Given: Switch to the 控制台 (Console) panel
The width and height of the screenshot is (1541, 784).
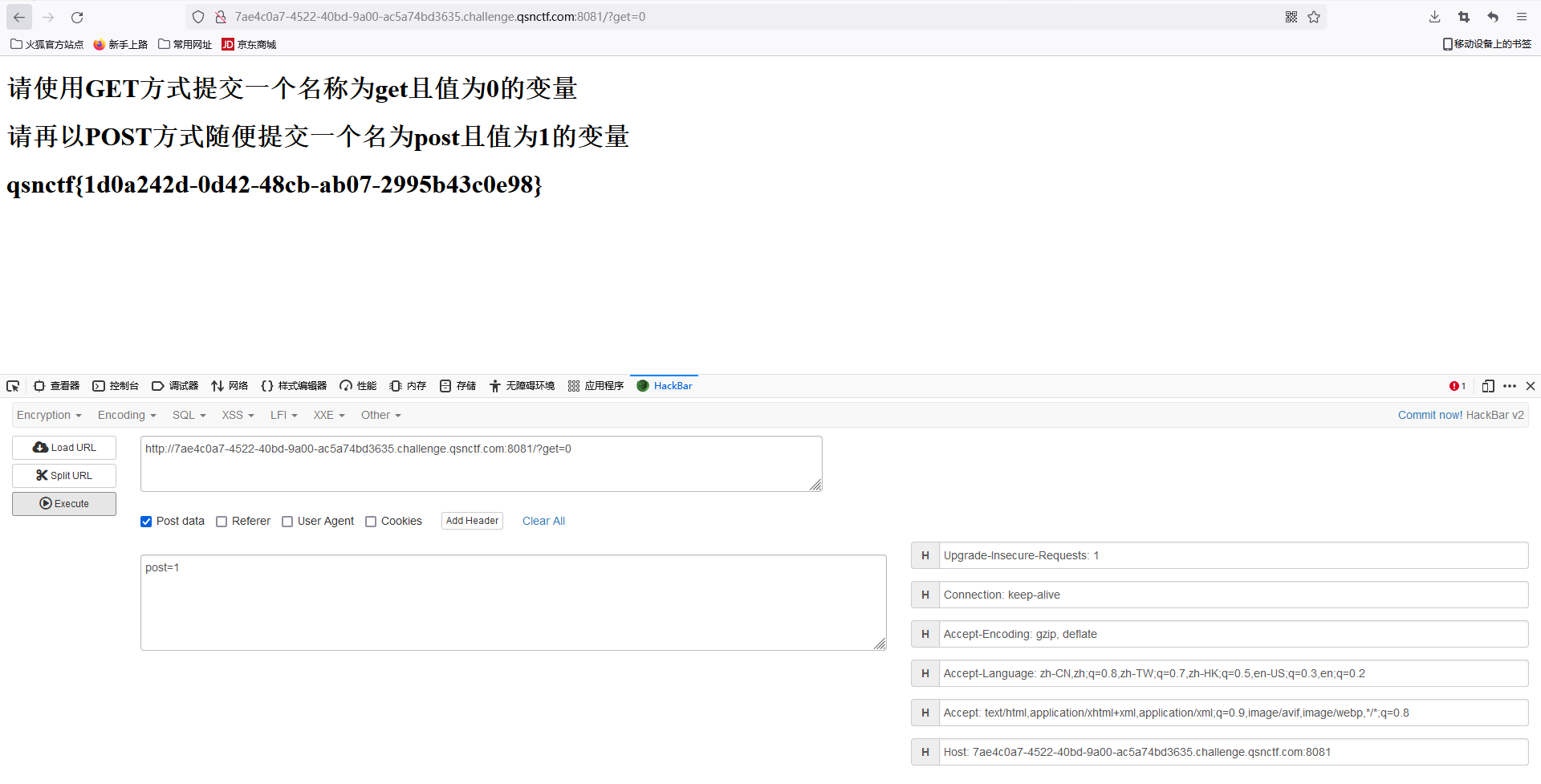Looking at the screenshot, I should pos(116,386).
